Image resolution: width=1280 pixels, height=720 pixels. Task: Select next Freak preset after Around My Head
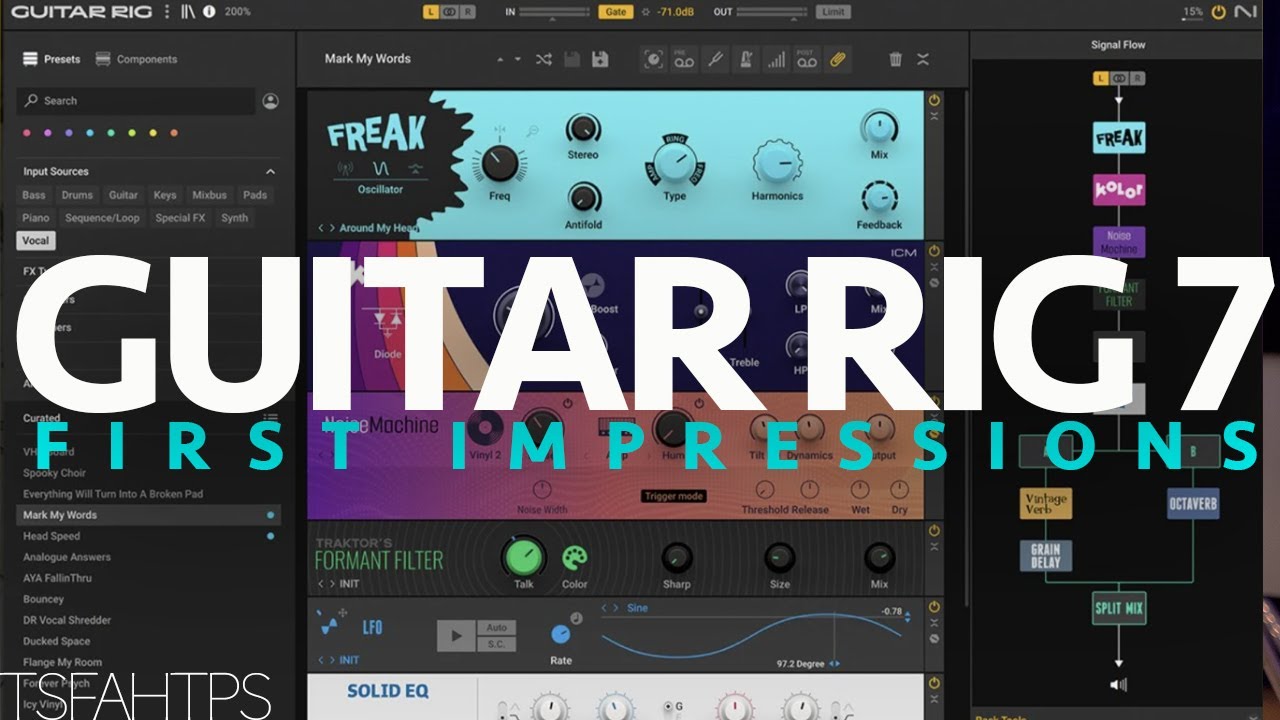tap(331, 228)
